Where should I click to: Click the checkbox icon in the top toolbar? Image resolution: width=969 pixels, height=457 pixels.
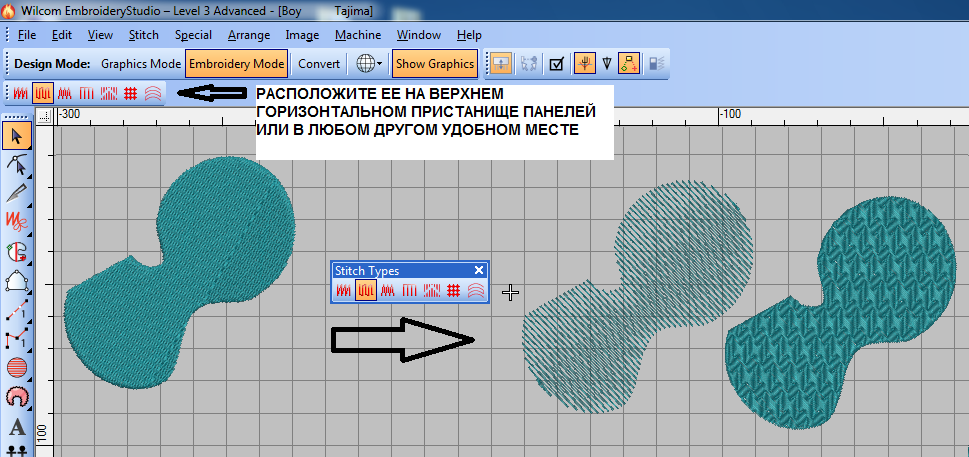click(556, 64)
